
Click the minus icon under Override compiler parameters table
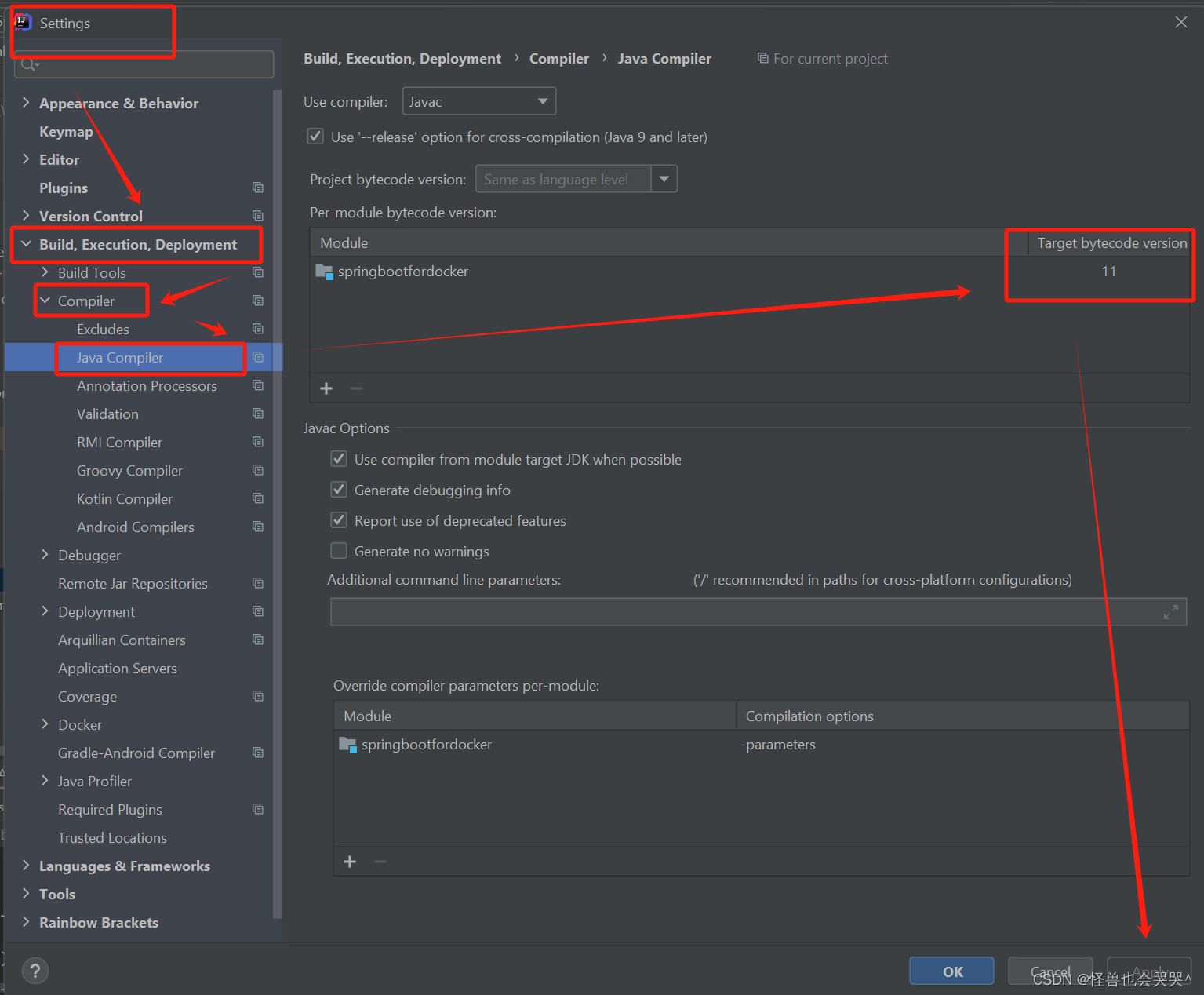click(380, 862)
